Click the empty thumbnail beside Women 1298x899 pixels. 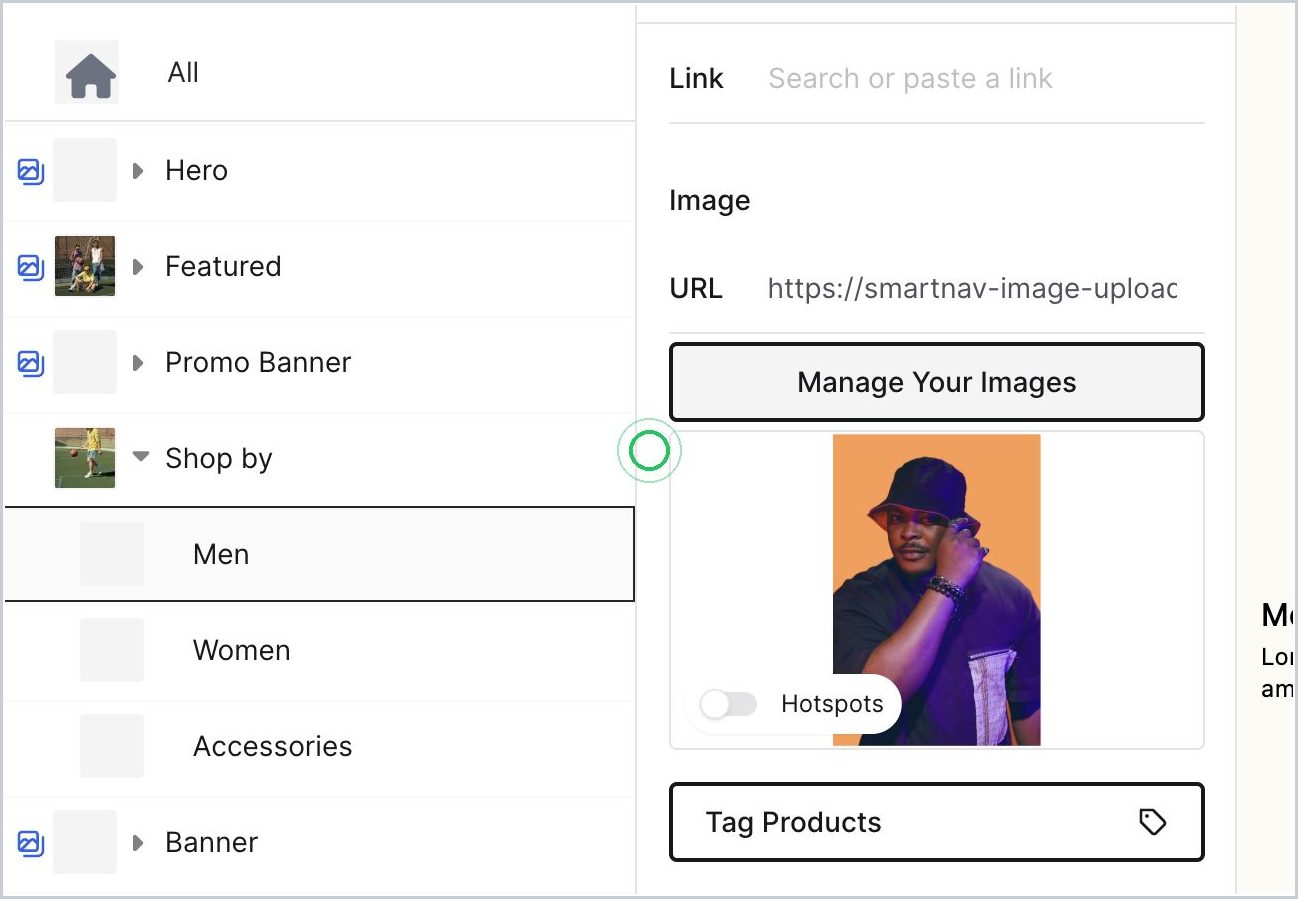point(112,650)
